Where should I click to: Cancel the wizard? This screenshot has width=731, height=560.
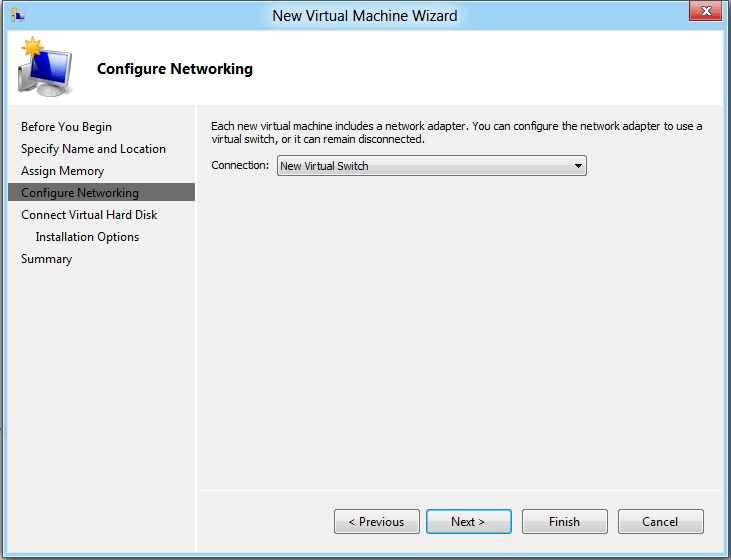tap(660, 522)
